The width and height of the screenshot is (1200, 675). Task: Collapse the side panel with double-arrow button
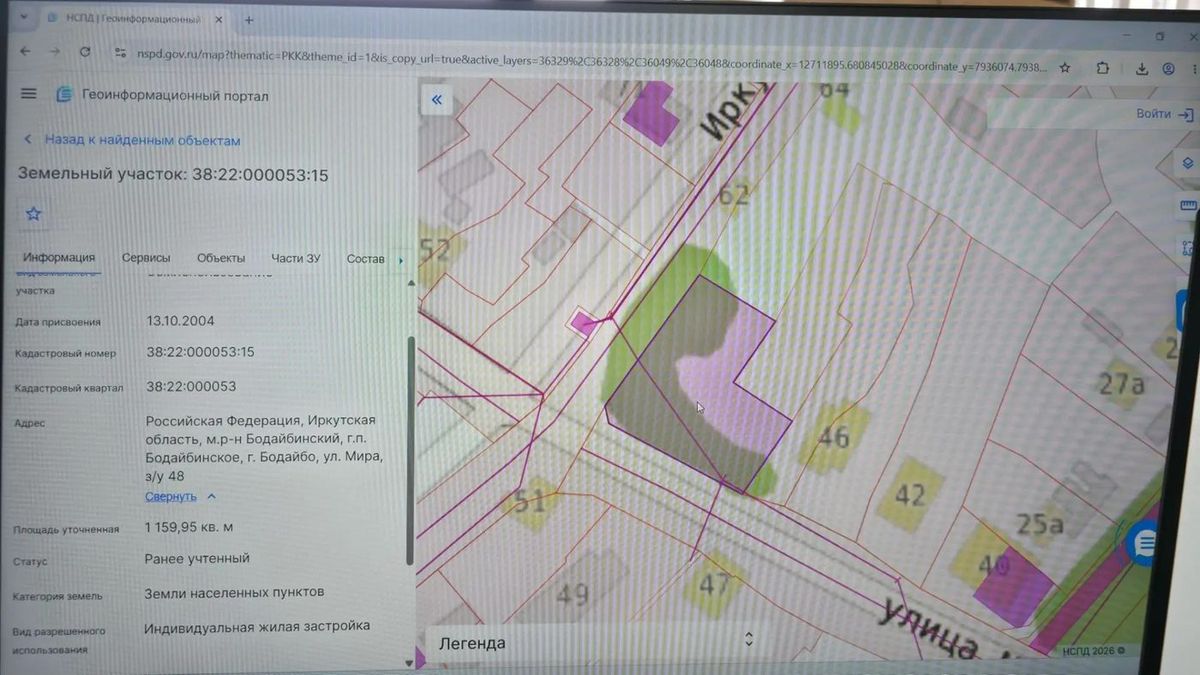[437, 99]
